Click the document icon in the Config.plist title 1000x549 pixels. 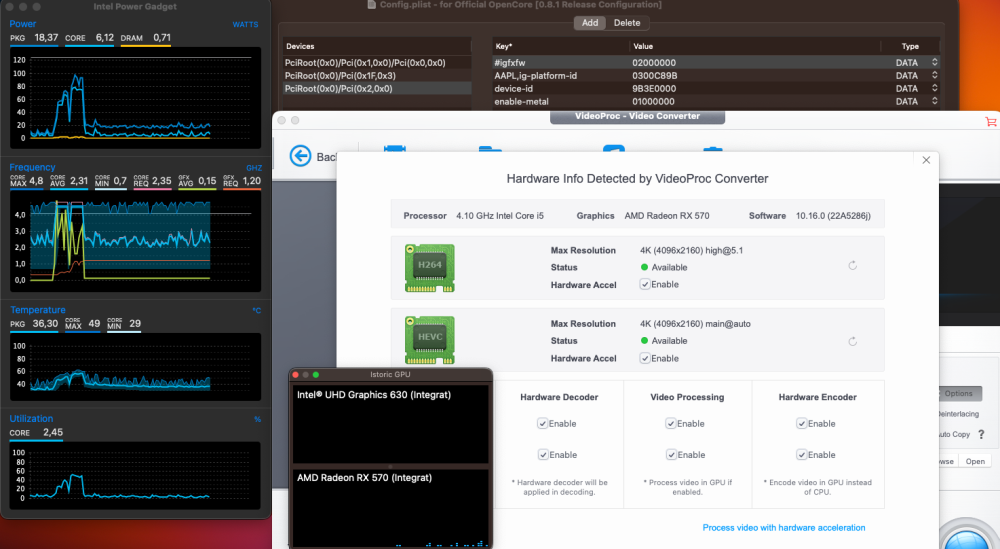point(372,4)
